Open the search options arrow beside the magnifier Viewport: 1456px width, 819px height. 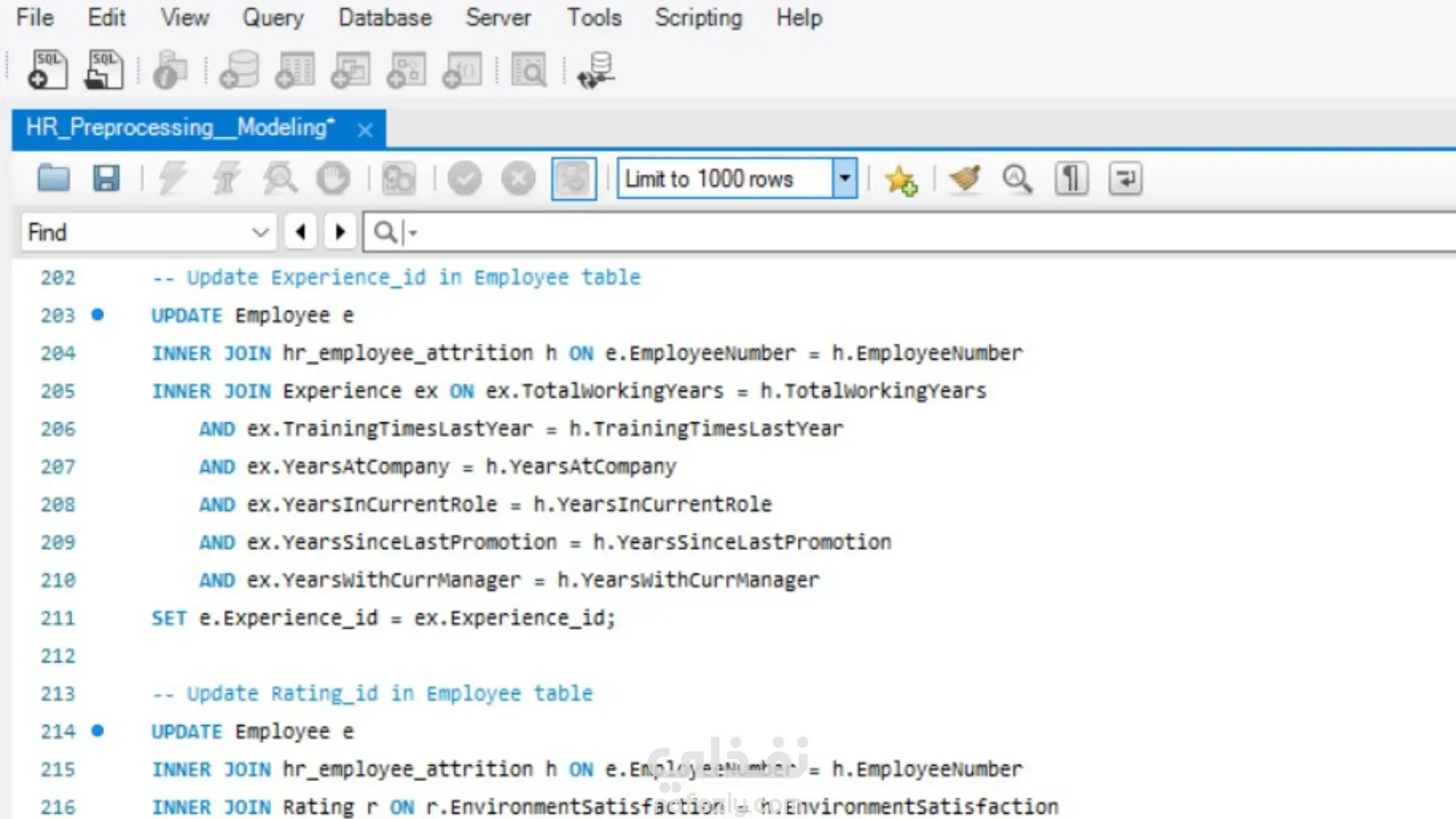(413, 233)
